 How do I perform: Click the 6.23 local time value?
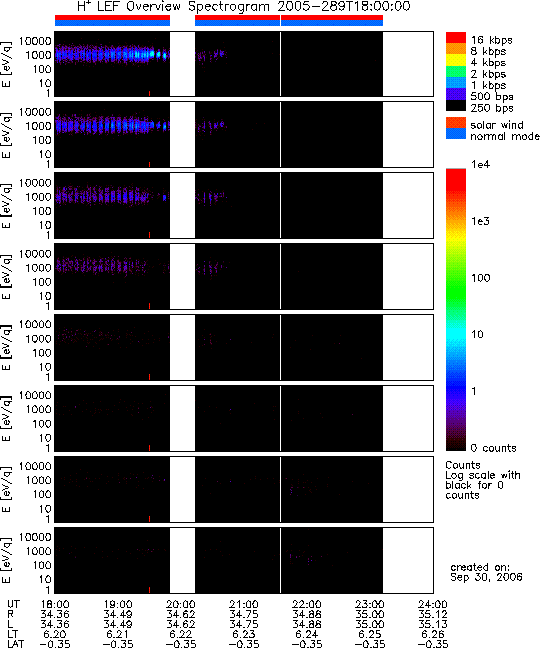click(x=244, y=634)
